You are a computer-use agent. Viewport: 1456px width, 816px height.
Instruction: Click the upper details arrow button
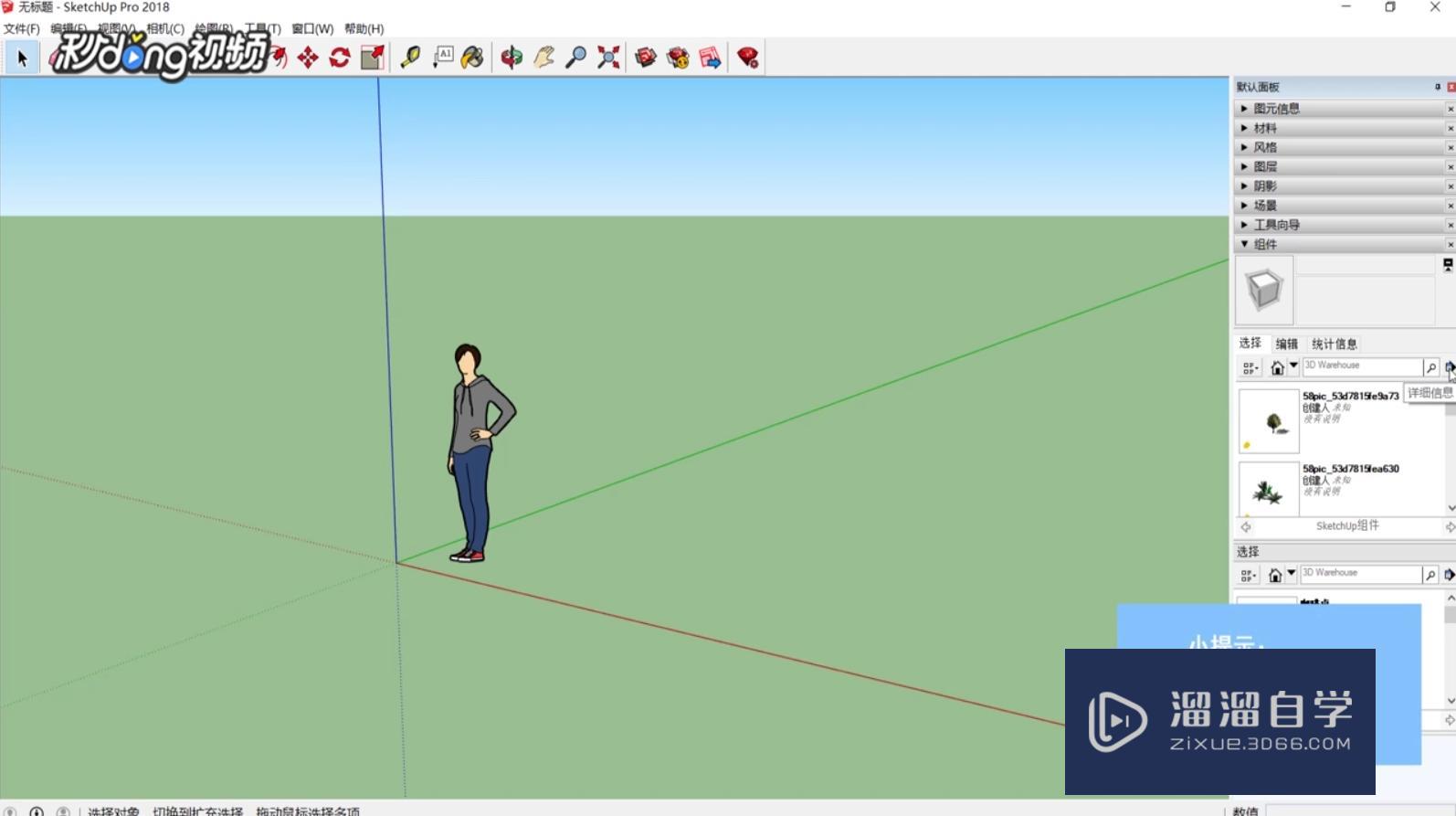pos(1450,367)
